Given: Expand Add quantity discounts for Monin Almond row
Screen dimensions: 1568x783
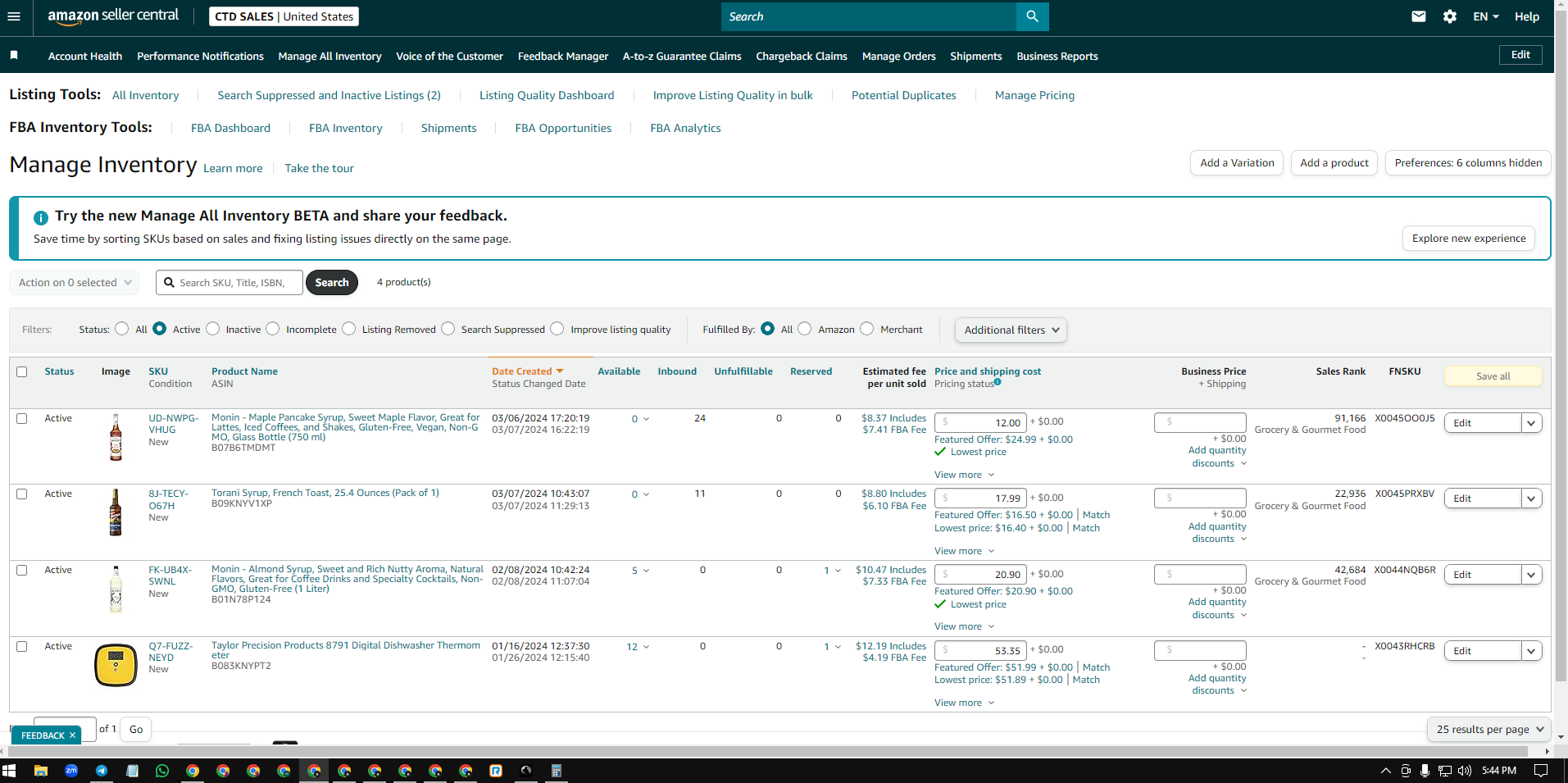Looking at the screenshot, I should coord(1218,608).
